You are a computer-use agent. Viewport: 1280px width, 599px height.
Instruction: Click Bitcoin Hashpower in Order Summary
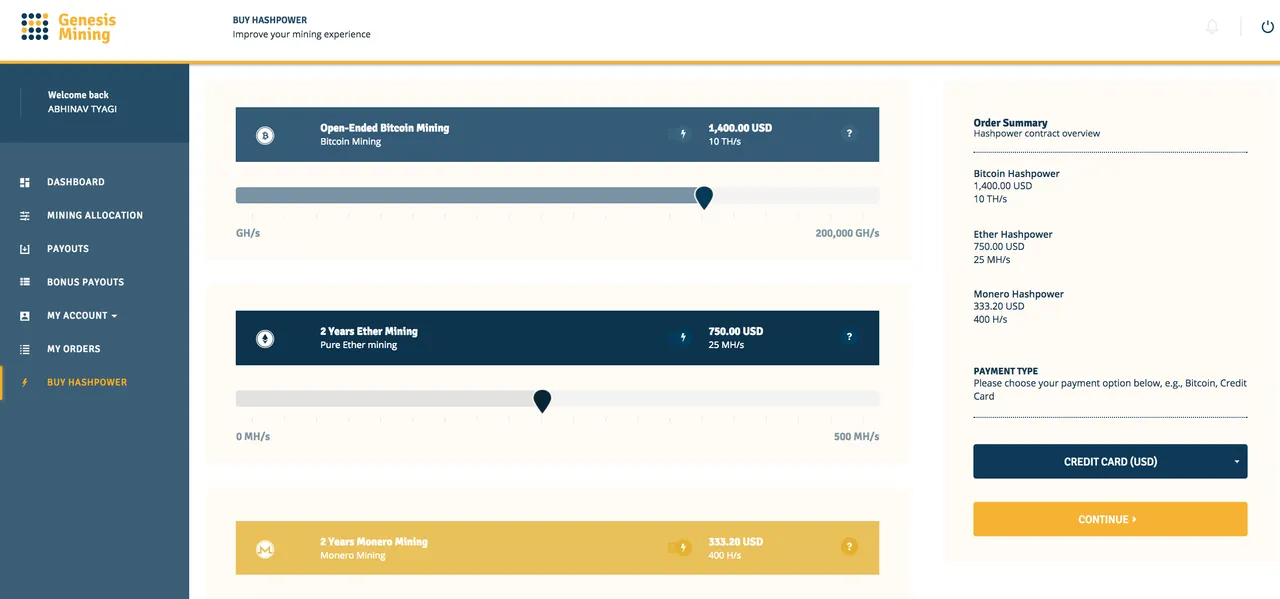tap(1017, 174)
